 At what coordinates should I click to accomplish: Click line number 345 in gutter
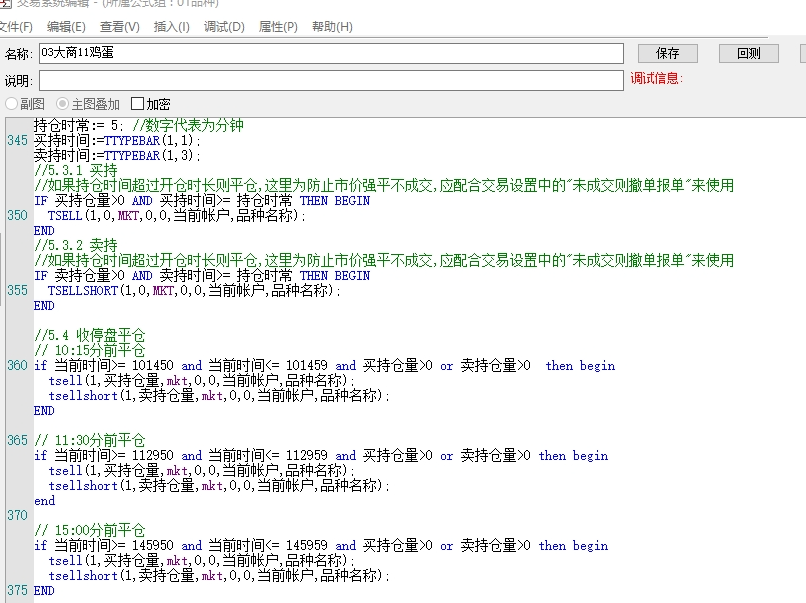17,140
